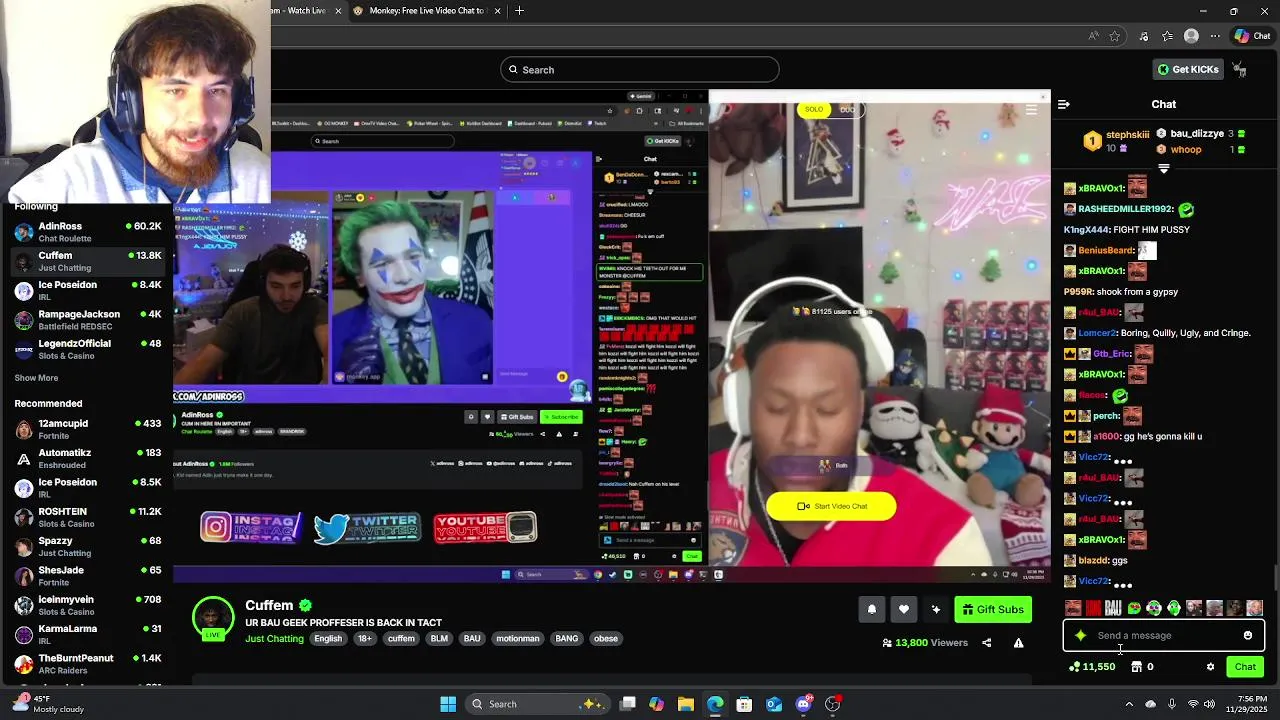Open the chat shop store icon
Viewport: 1280px width, 720px height.
point(1136,667)
